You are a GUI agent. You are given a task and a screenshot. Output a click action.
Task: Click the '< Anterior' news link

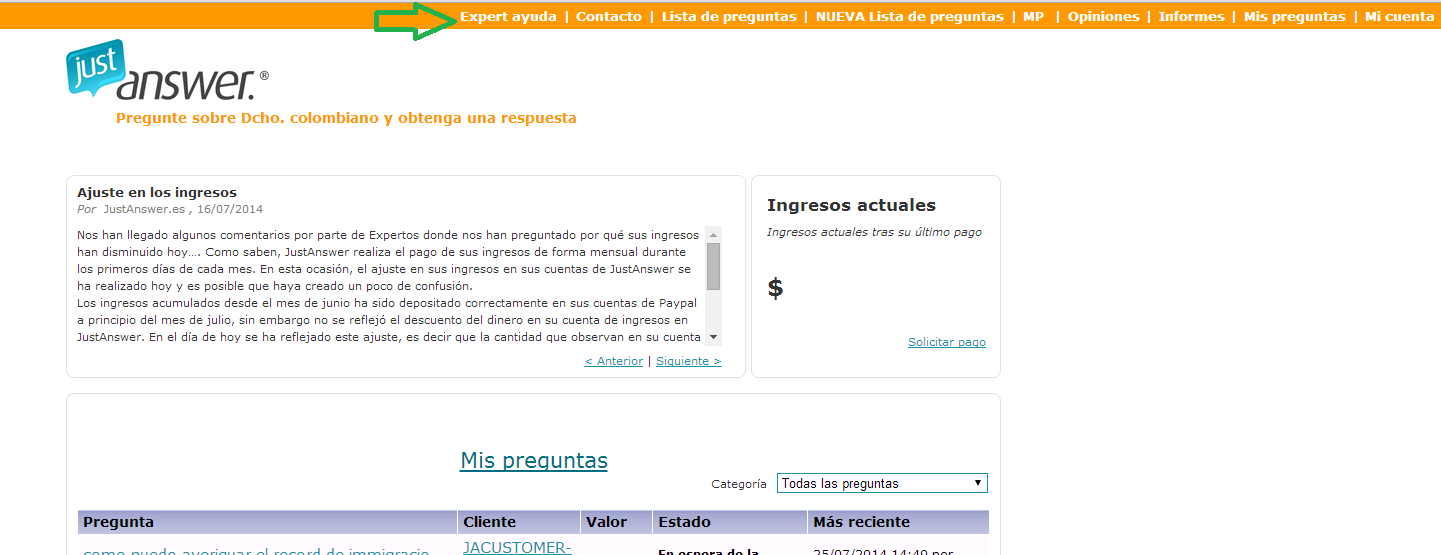(x=613, y=361)
